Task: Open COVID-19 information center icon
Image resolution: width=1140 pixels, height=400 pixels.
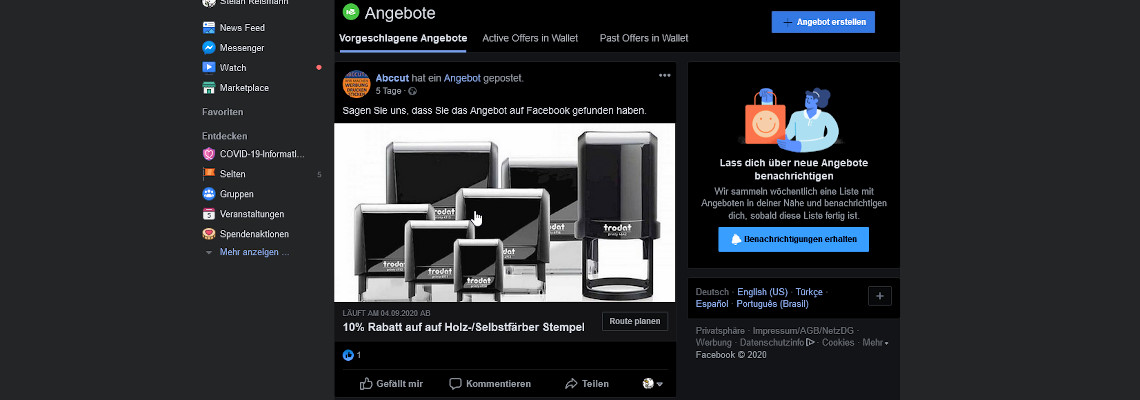Action: pyautogui.click(x=209, y=154)
